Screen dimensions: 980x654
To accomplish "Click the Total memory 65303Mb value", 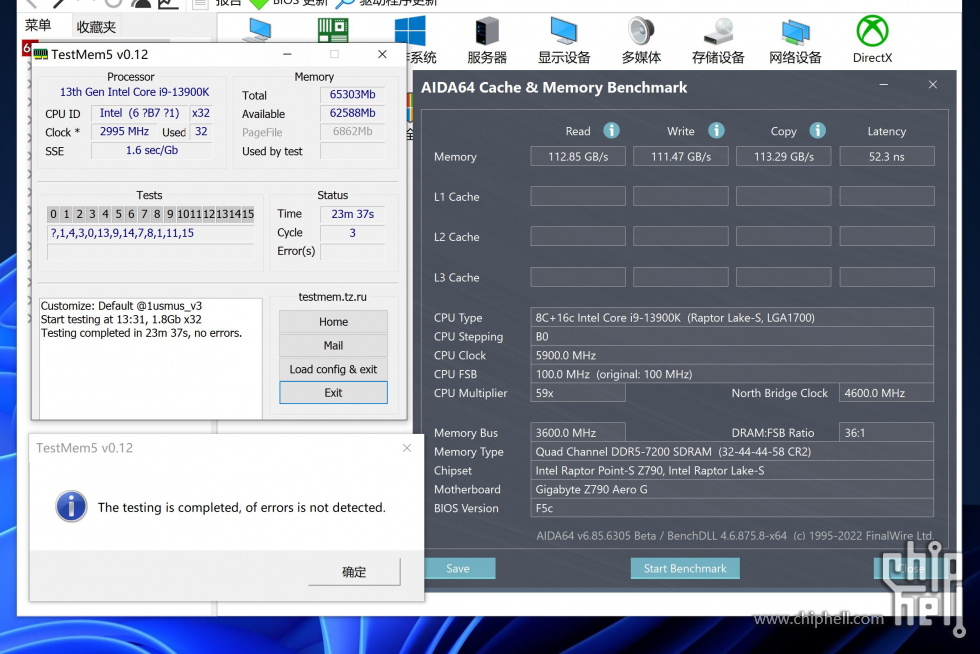I will 352,94.
